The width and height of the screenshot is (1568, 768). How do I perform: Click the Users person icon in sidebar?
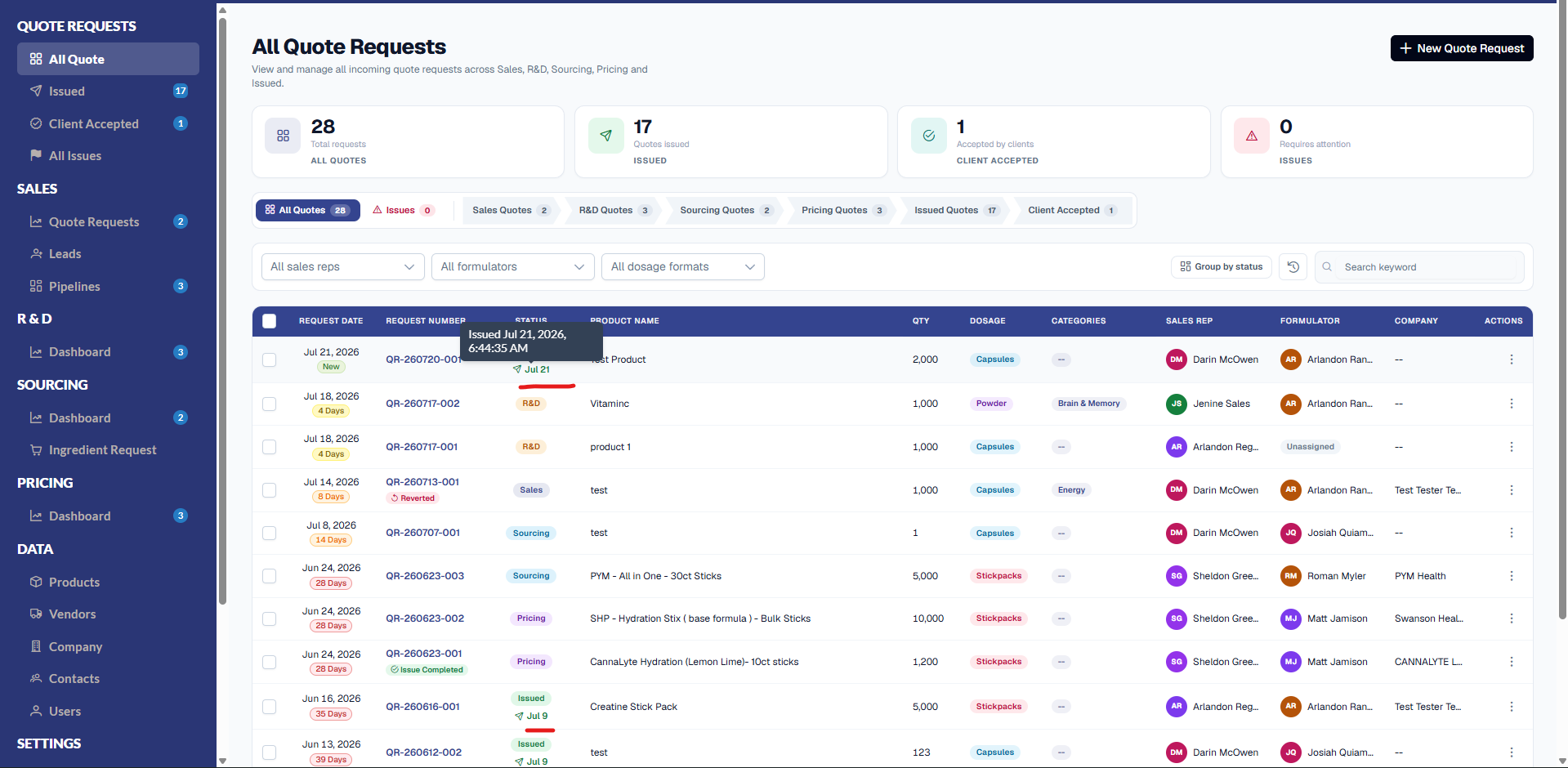click(36, 711)
